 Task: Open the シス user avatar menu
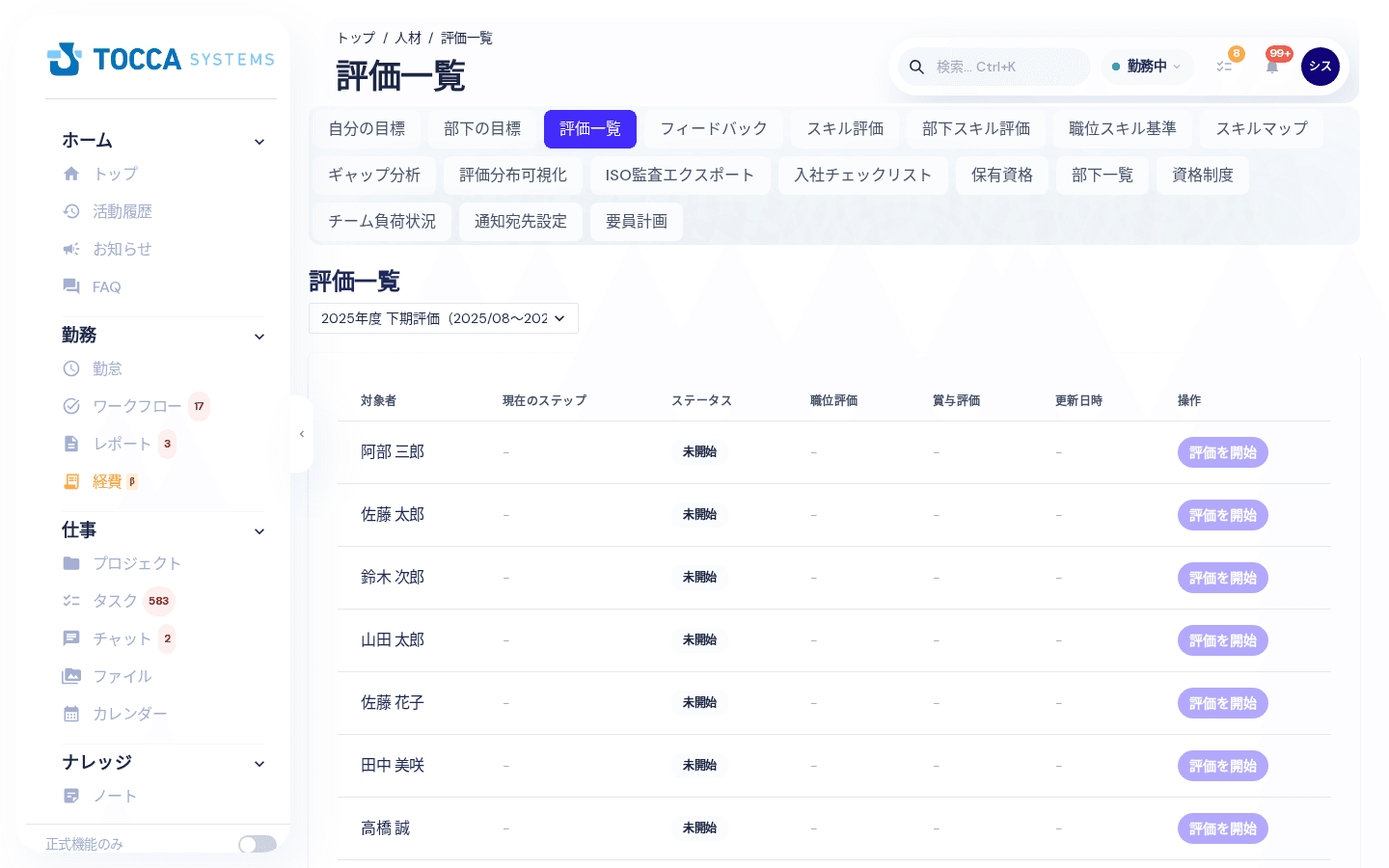click(x=1321, y=67)
